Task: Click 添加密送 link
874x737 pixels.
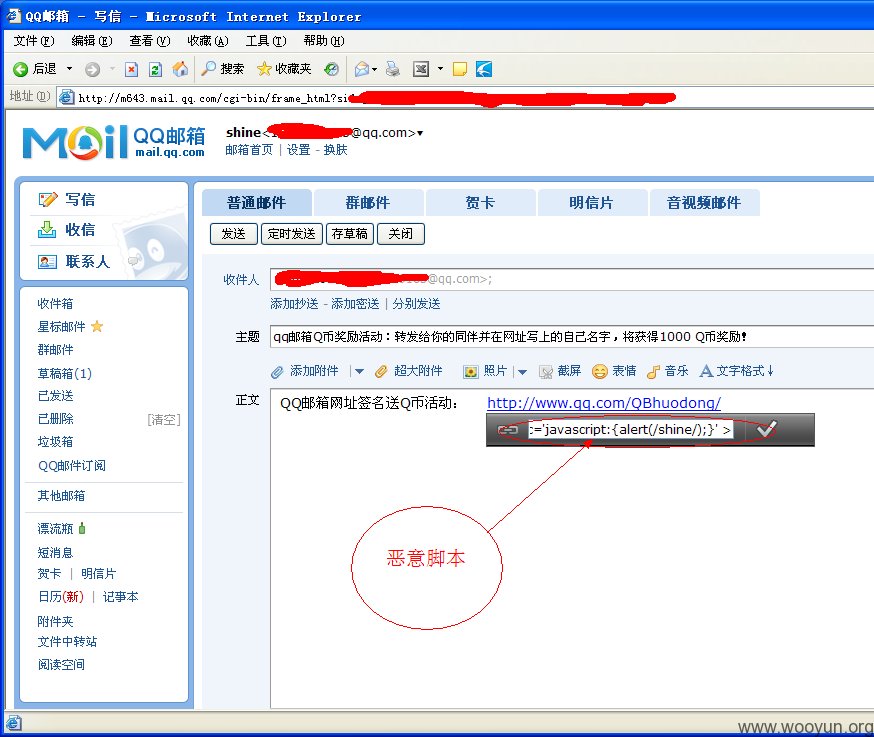Action: (355, 304)
